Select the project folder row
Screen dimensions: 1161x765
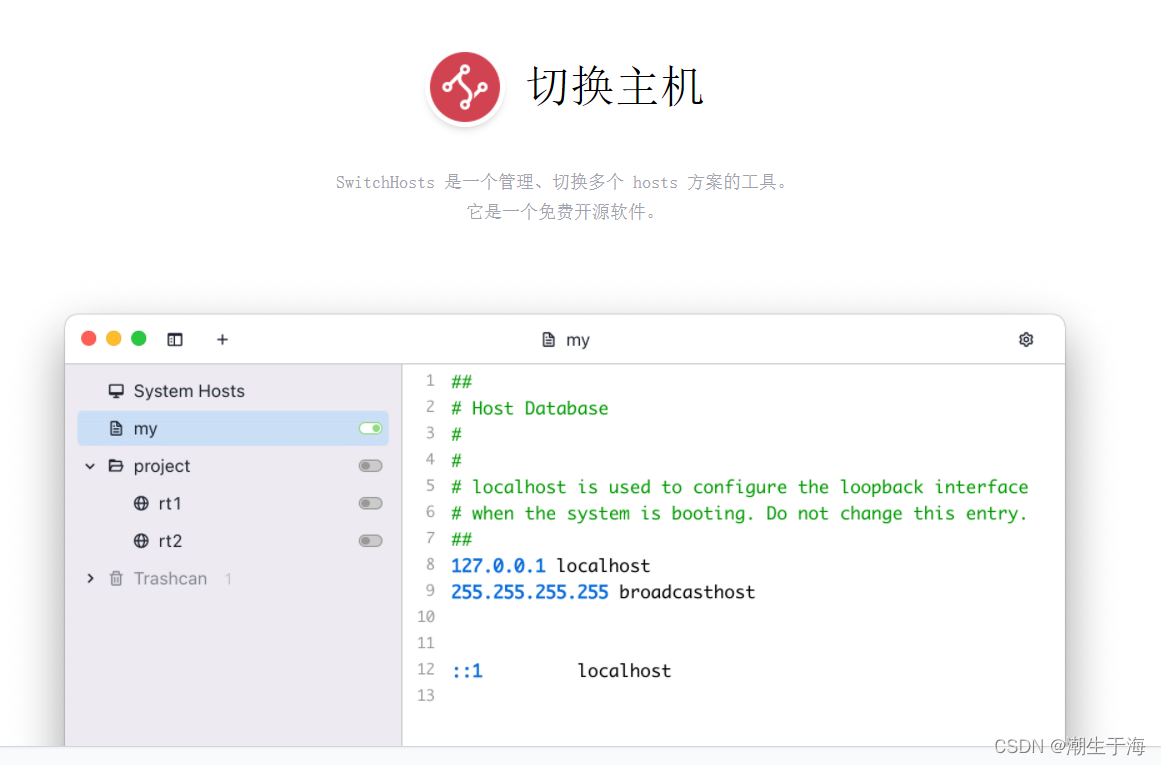click(x=233, y=466)
